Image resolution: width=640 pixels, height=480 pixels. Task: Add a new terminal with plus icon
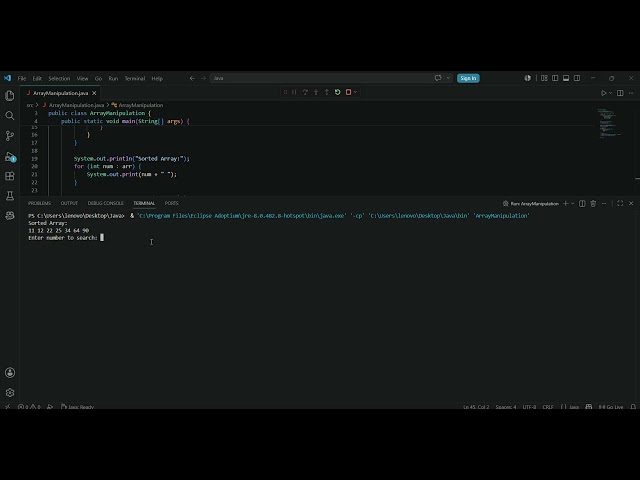[566, 203]
